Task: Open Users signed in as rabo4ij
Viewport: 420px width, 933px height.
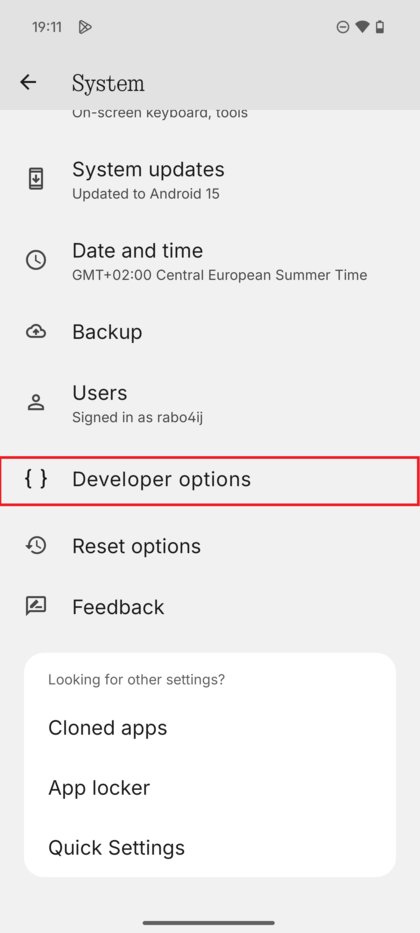Action: pos(210,403)
